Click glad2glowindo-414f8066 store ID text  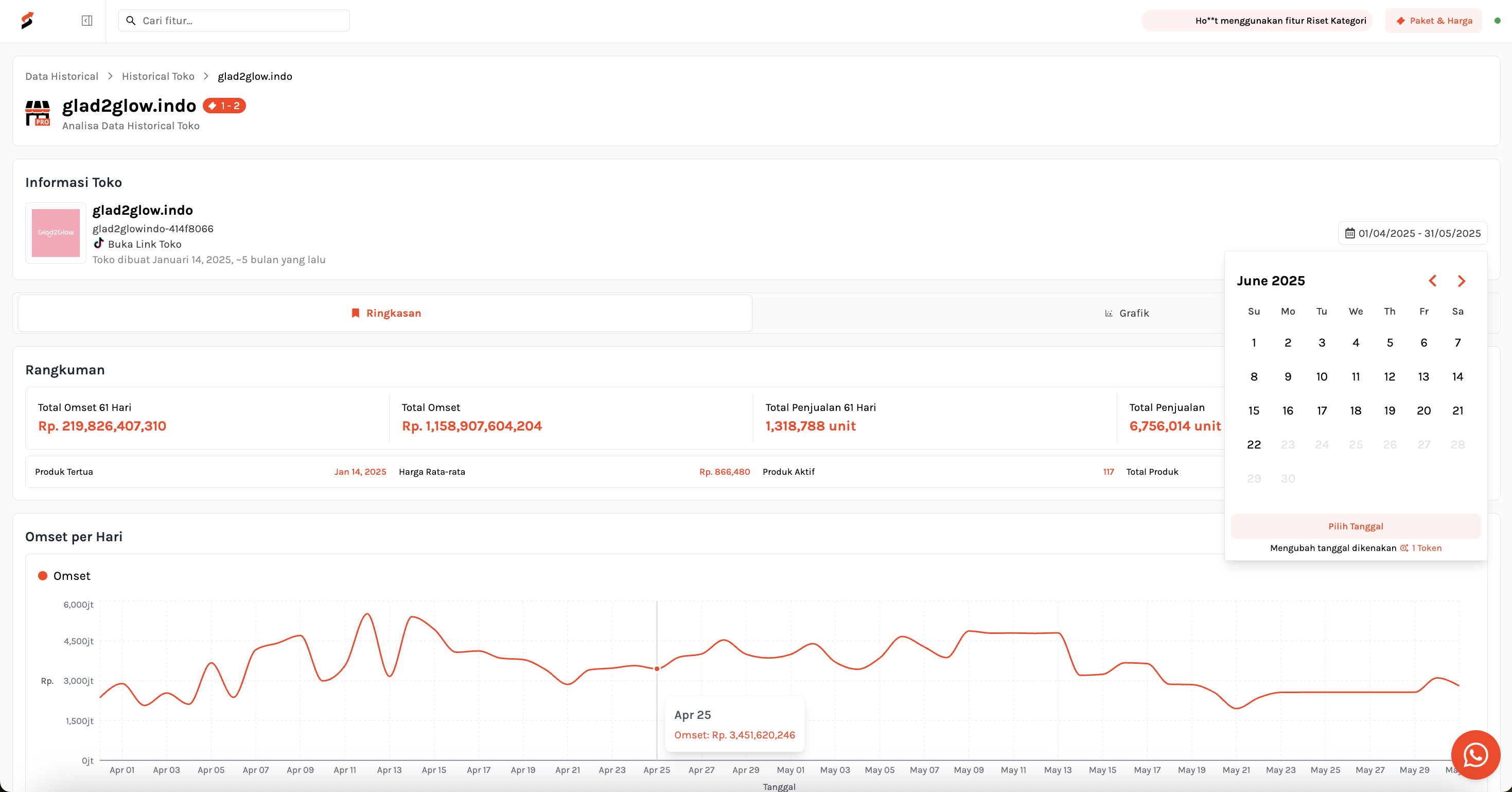[x=153, y=229]
